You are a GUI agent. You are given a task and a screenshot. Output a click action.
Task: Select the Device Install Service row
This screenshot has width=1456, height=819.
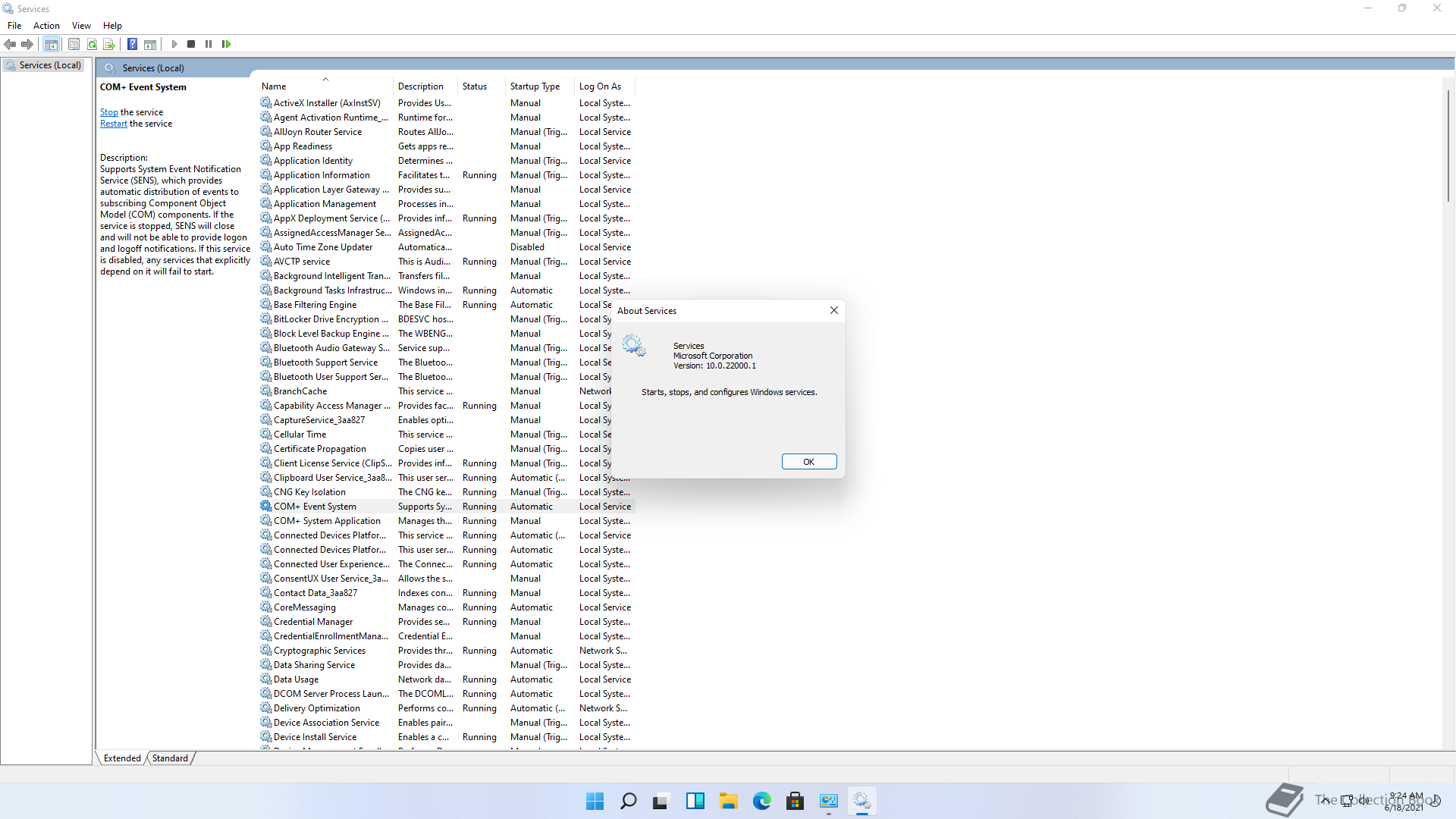446,736
